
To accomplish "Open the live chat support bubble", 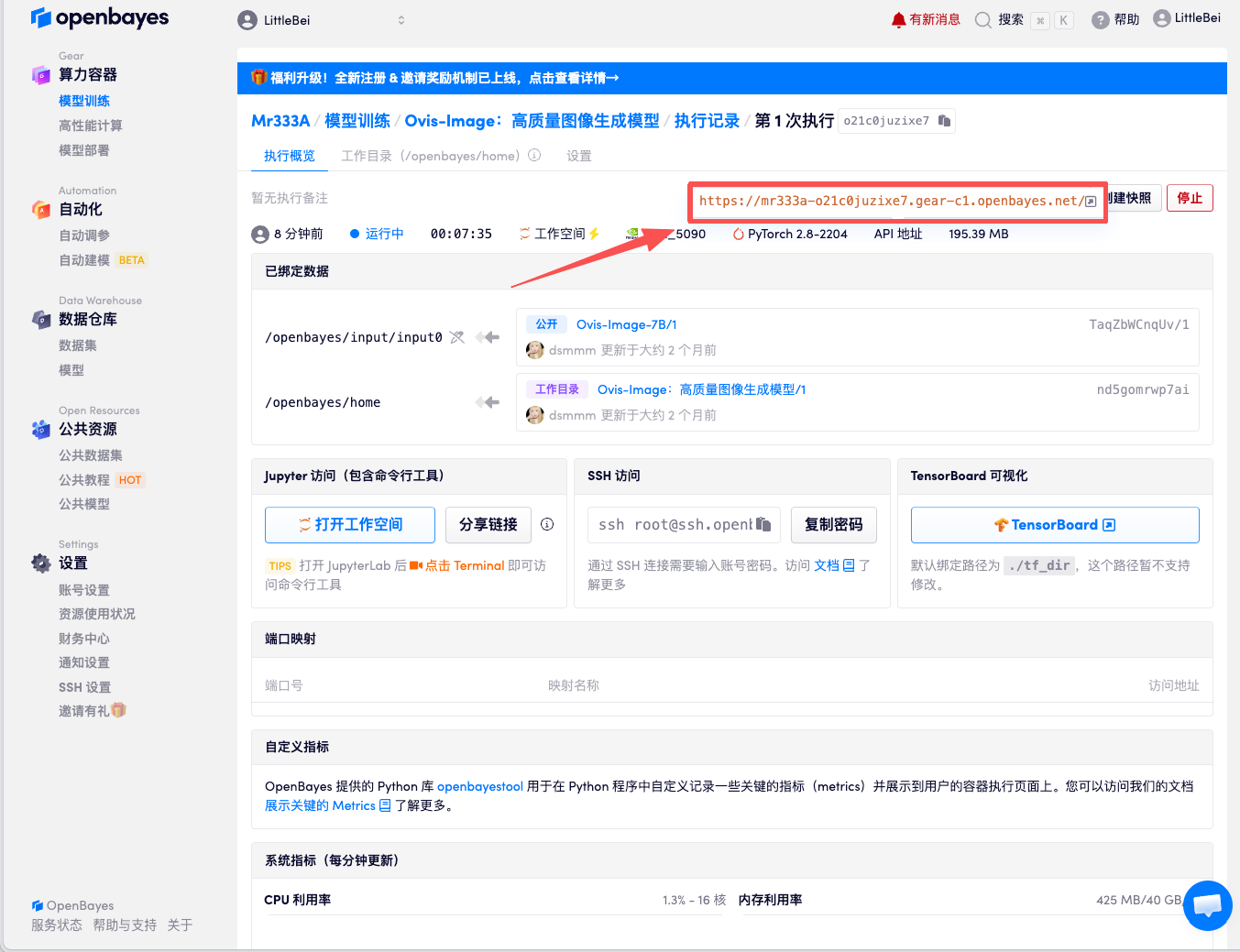I will (1207, 905).
